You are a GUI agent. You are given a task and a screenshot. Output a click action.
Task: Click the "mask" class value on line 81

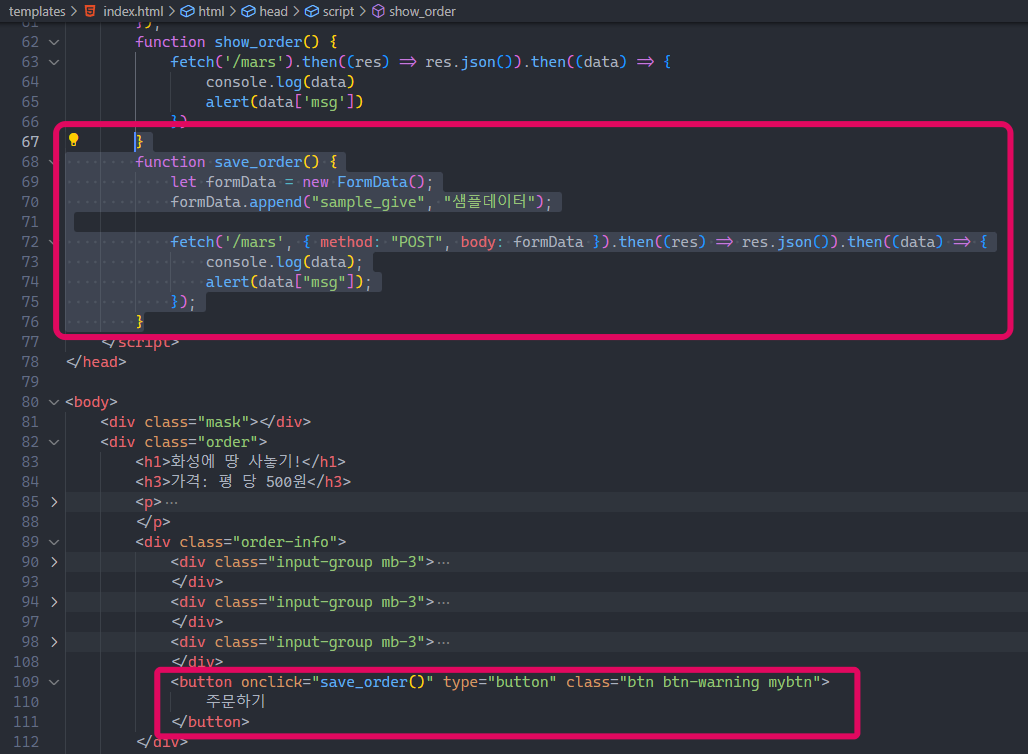pos(224,422)
